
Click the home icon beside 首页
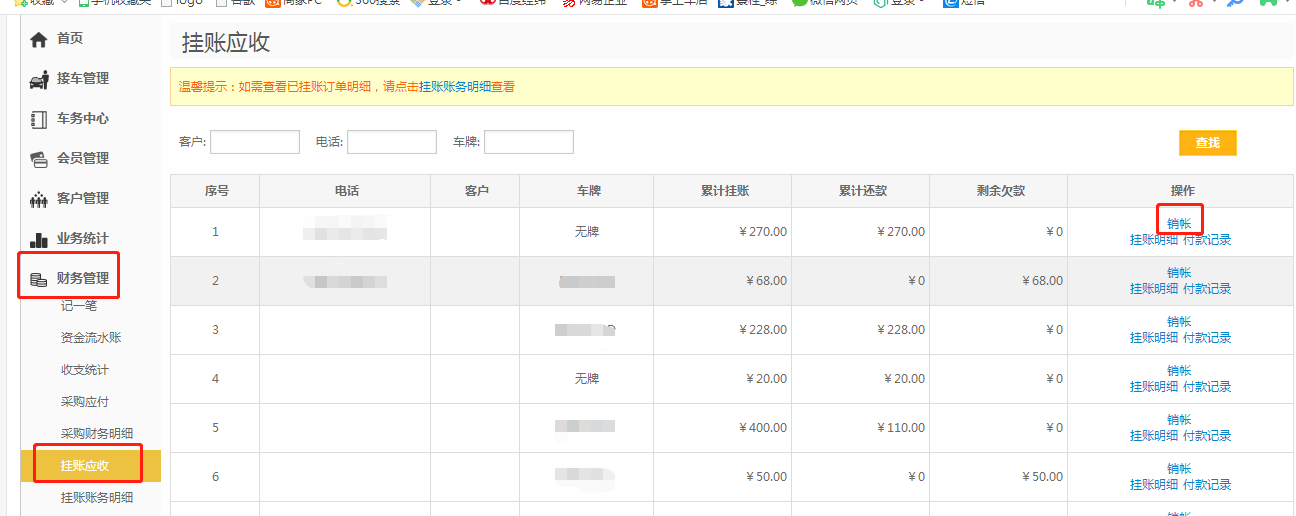pyautogui.click(x=39, y=39)
